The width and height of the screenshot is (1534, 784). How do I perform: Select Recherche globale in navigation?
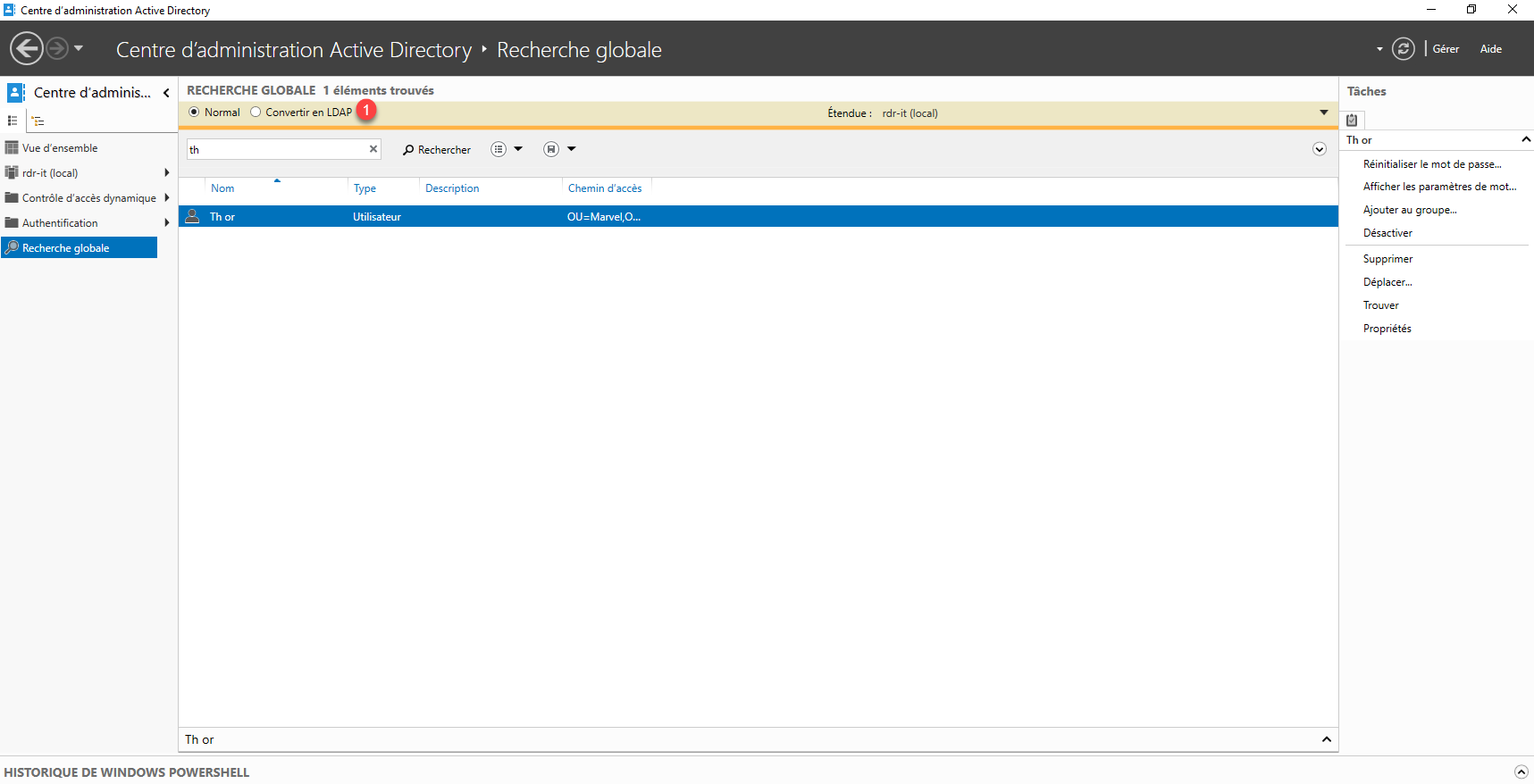[x=80, y=247]
